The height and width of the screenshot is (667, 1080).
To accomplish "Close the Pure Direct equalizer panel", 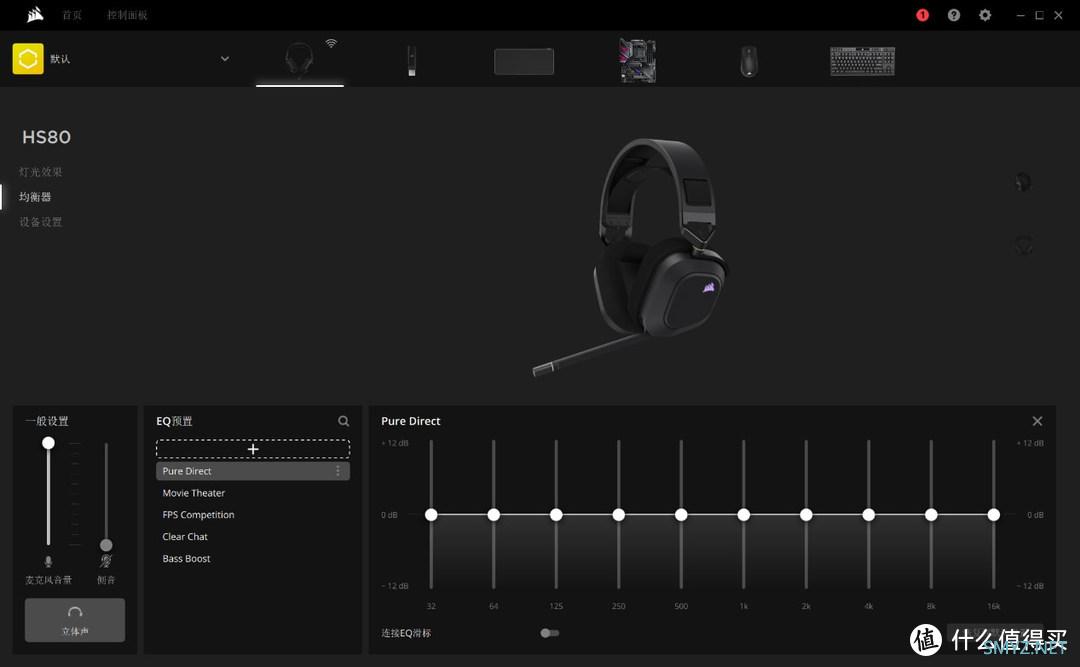I will pos(1037,421).
